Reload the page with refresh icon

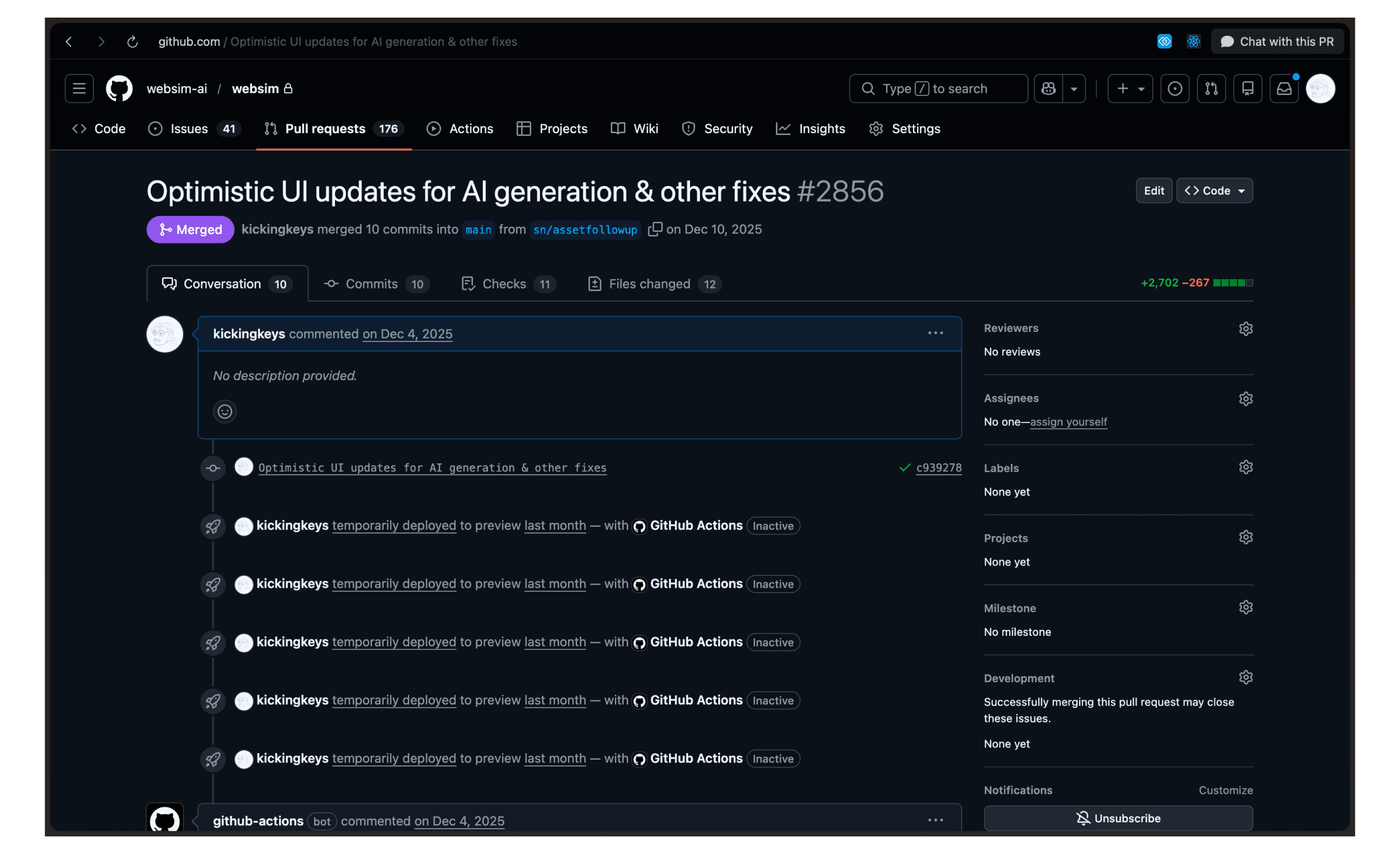pos(133,42)
